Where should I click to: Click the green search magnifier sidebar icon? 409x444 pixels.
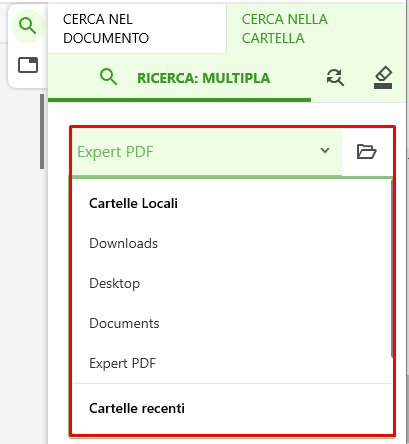[x=28, y=26]
